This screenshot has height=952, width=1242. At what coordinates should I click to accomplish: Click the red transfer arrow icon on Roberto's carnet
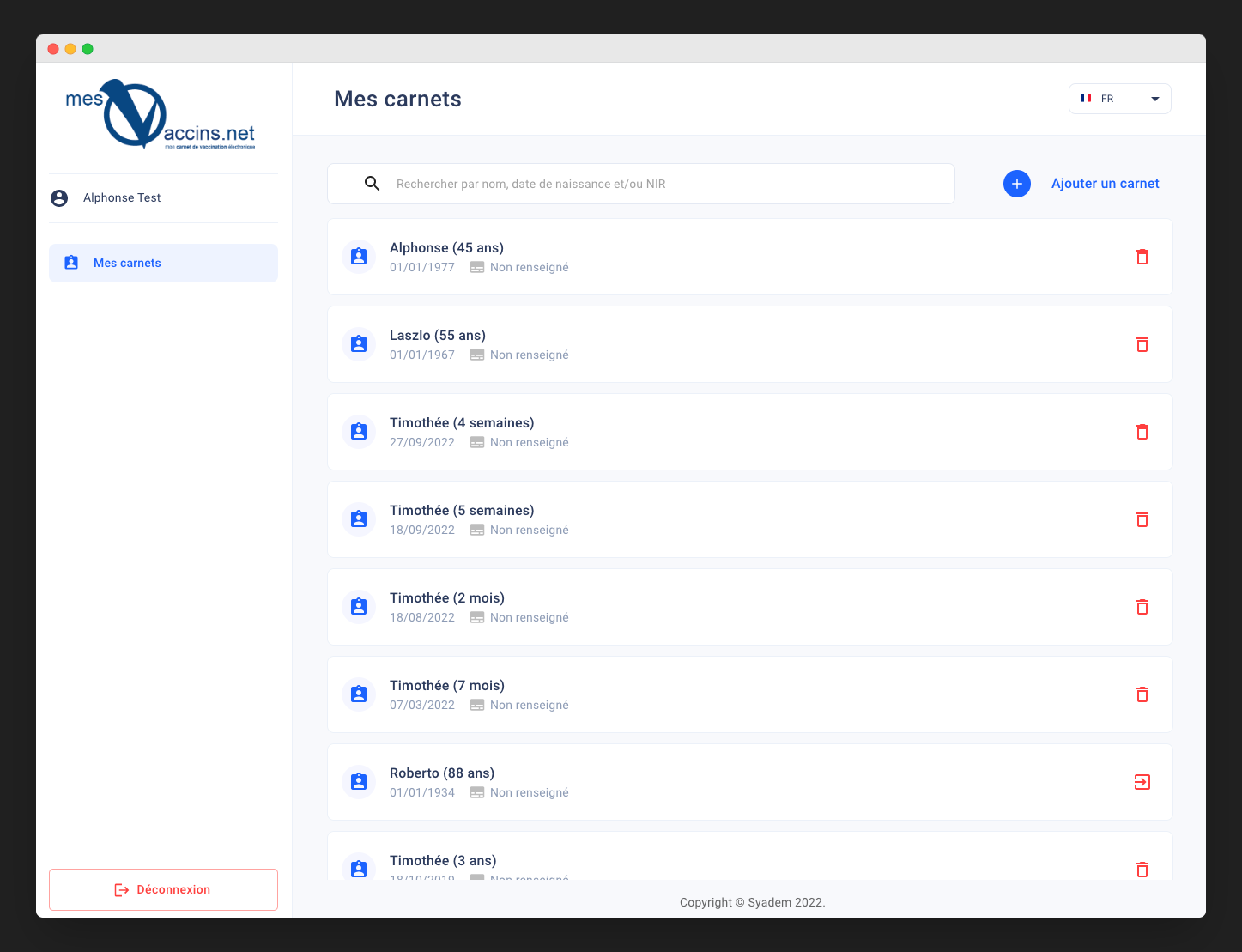click(1142, 782)
